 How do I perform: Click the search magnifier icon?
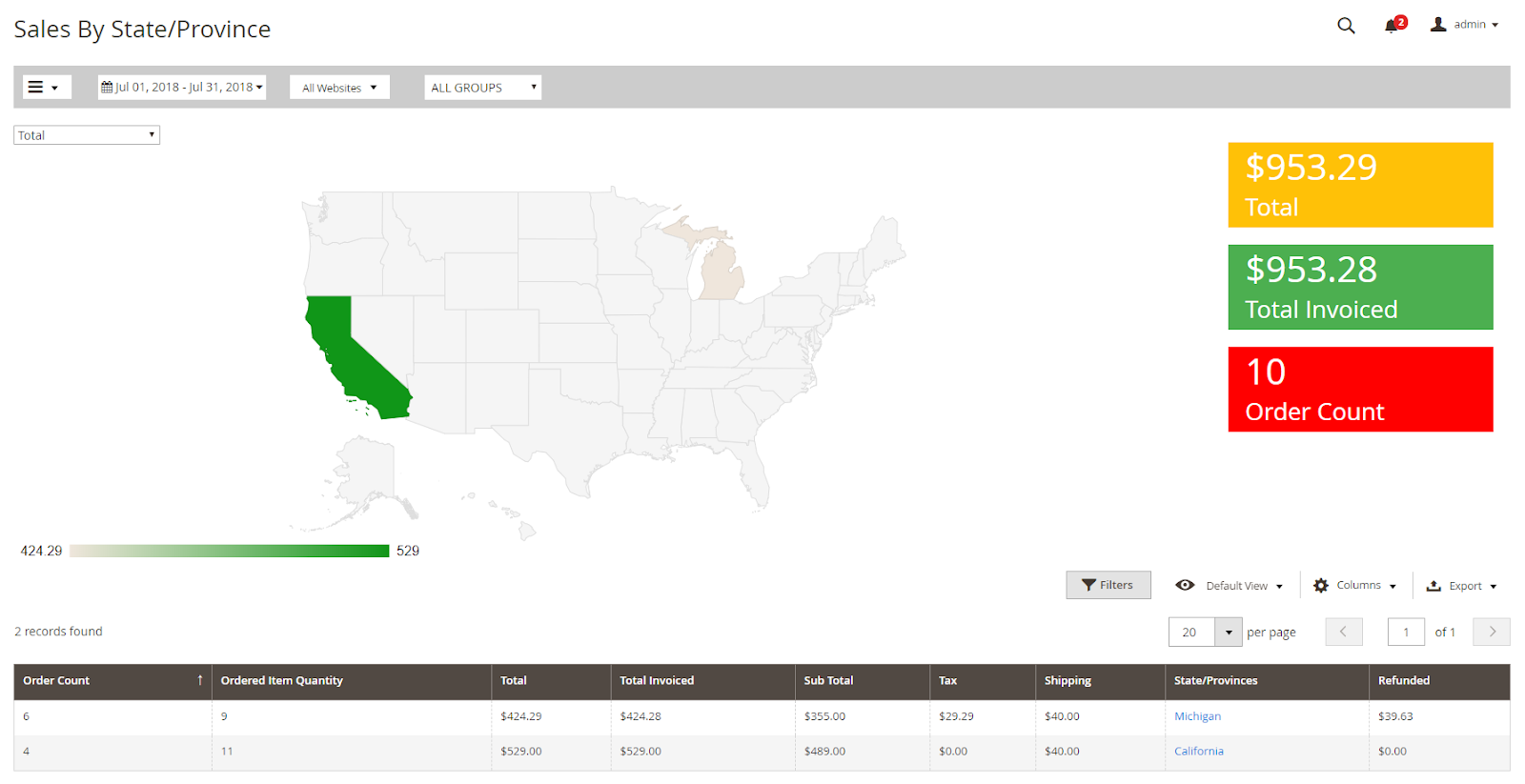[x=1346, y=26]
